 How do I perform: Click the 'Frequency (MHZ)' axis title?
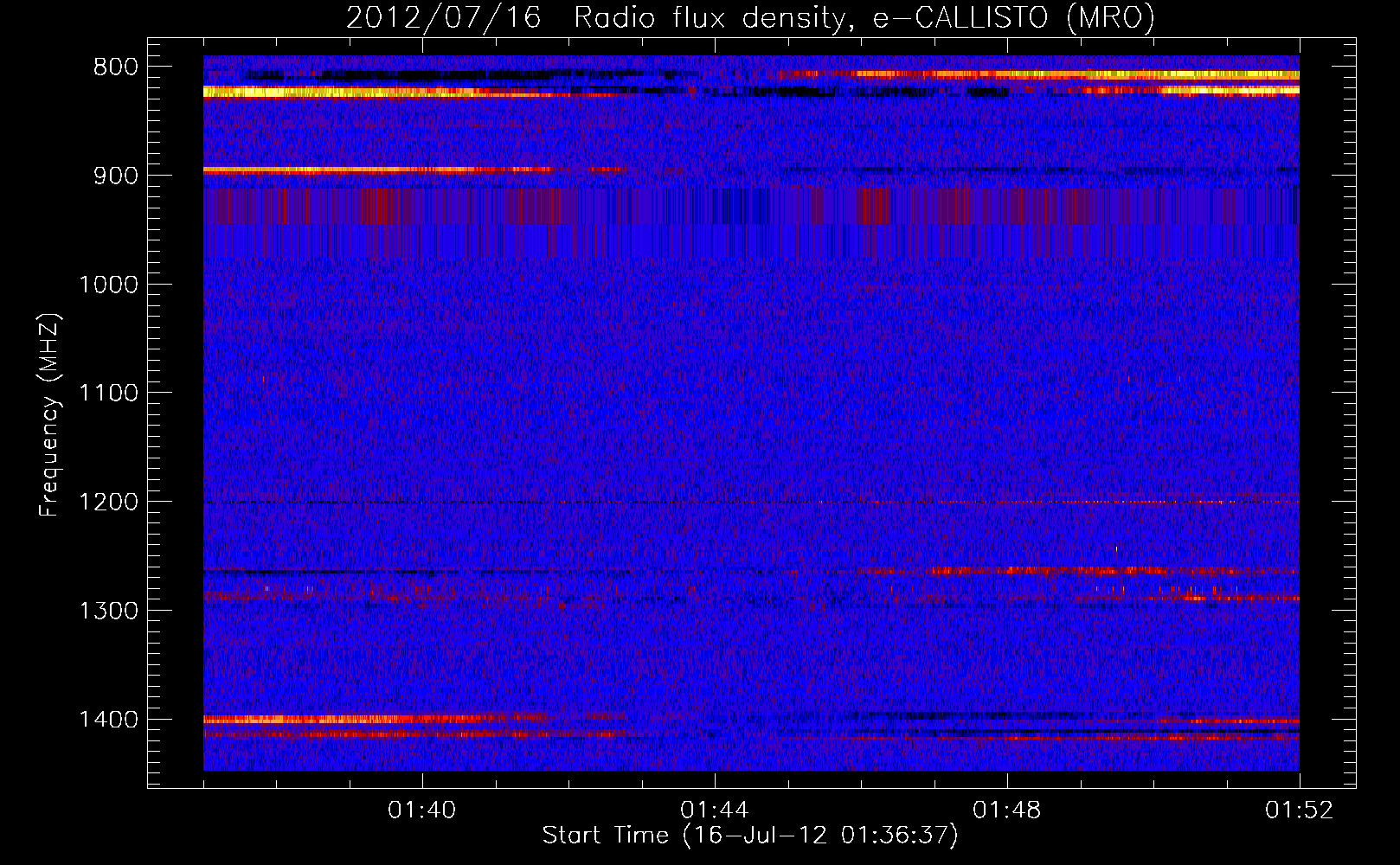coord(50,415)
